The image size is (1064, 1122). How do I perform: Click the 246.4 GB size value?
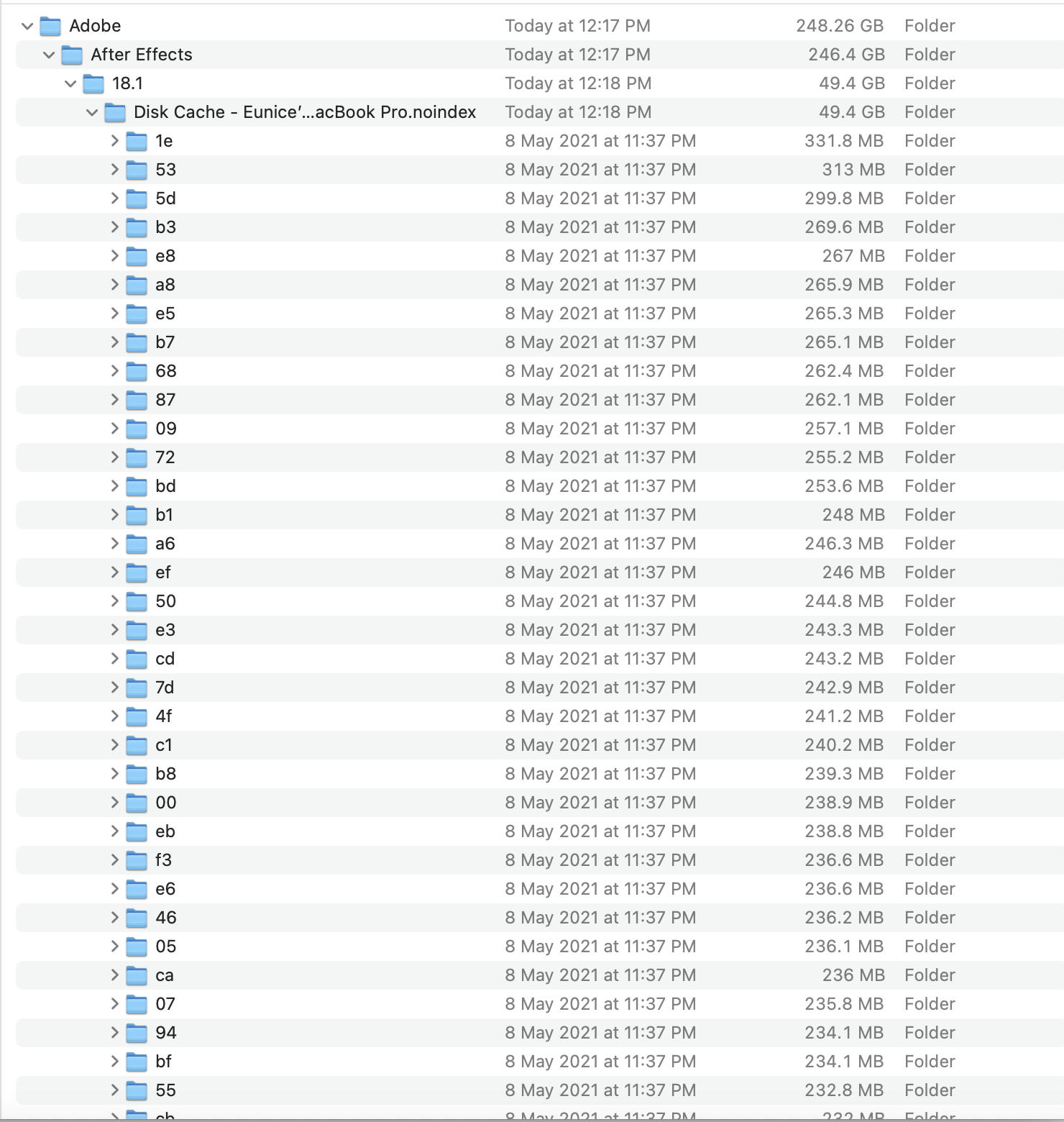tap(846, 55)
